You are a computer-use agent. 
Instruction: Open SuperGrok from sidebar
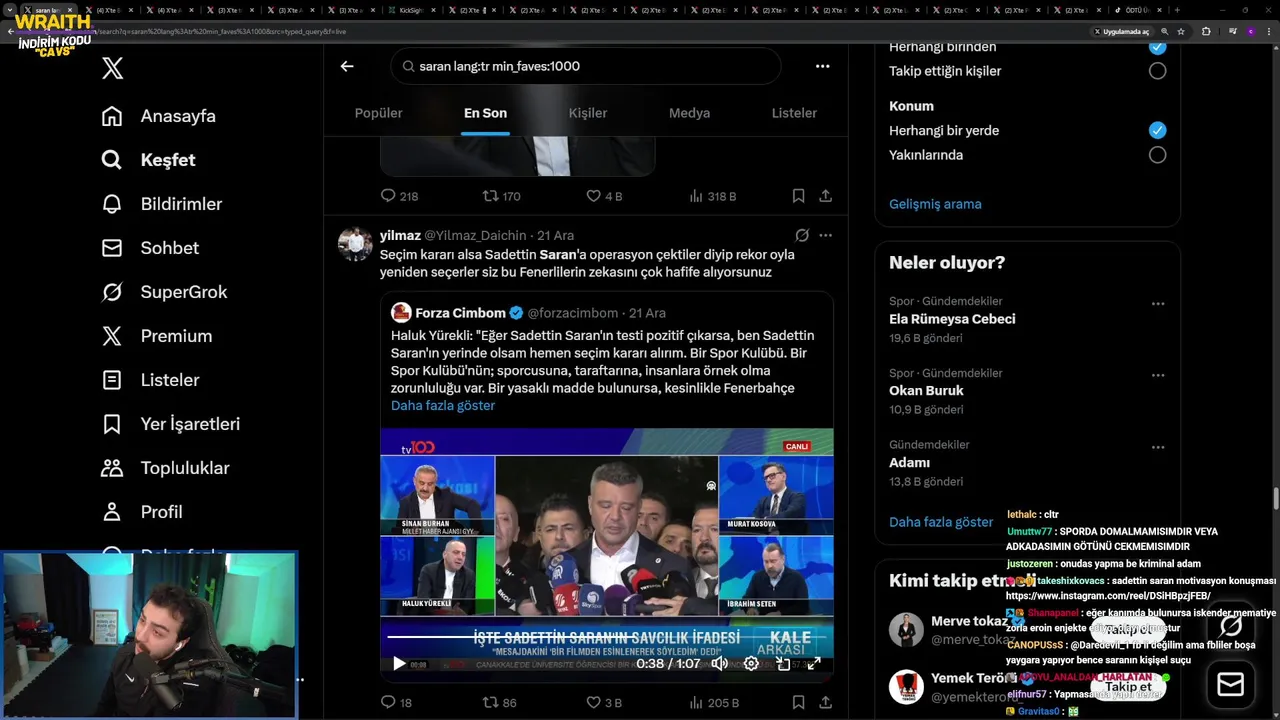pos(164,292)
